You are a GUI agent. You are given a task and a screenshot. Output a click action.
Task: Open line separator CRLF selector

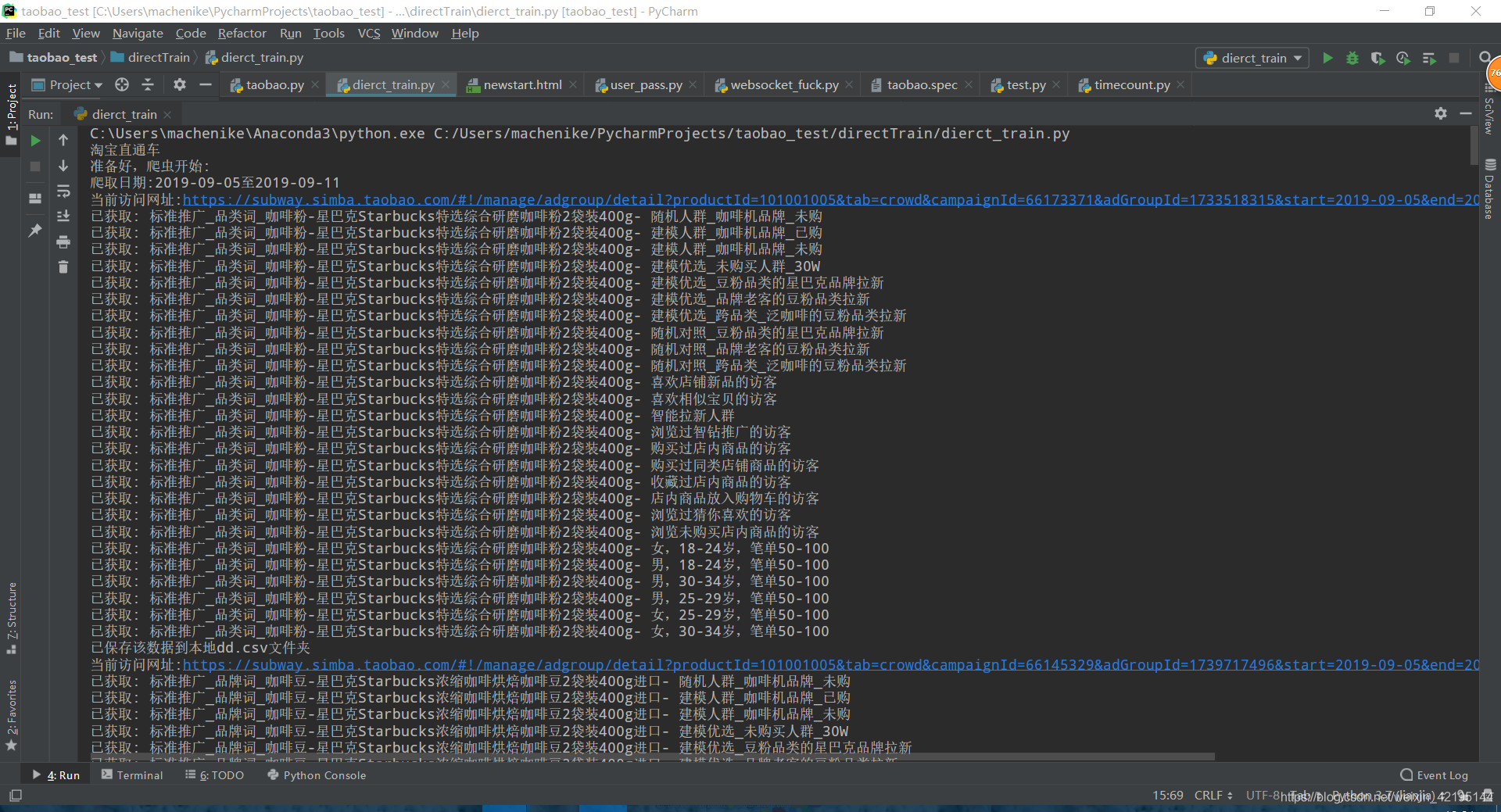click(1213, 796)
